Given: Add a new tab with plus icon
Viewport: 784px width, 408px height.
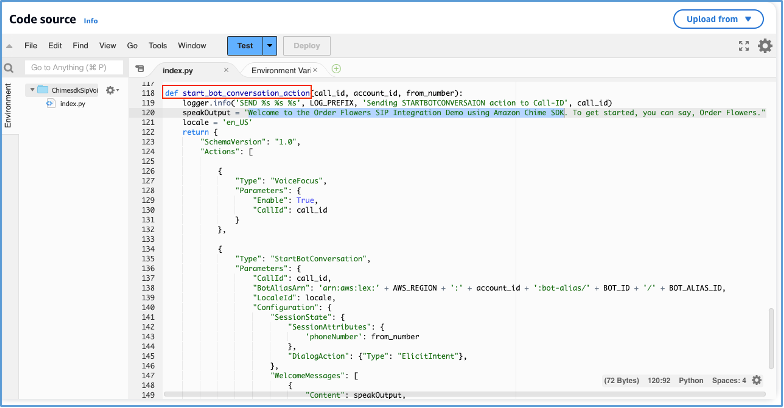Looking at the screenshot, I should click(x=336, y=69).
